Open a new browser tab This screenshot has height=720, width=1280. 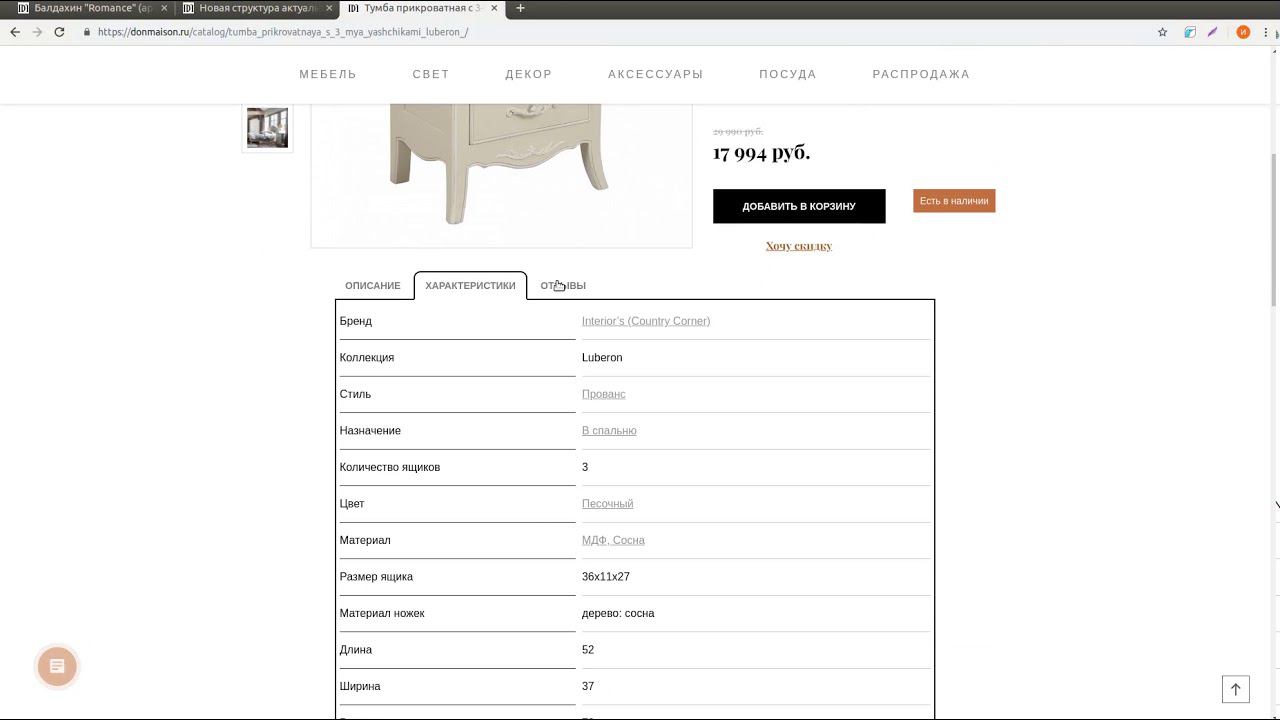[x=520, y=8]
